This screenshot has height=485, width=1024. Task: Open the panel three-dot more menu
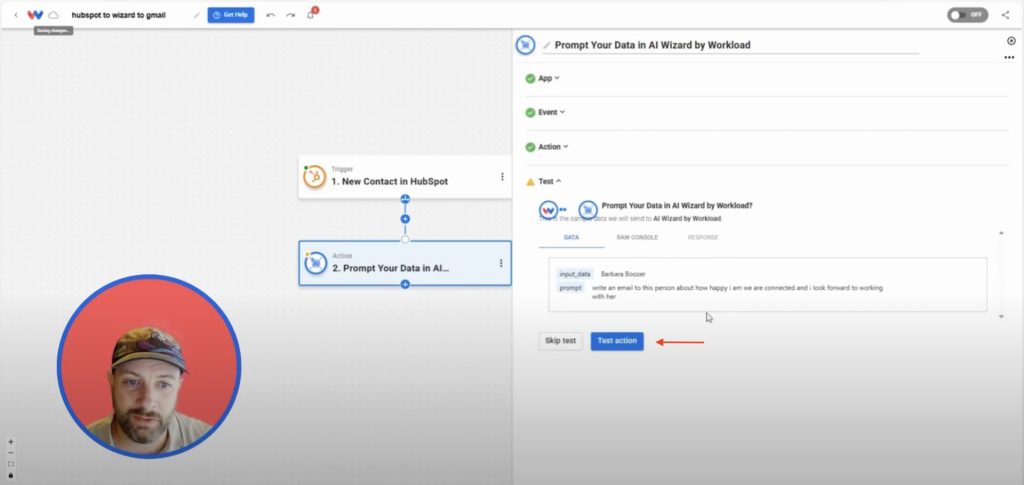(1009, 57)
